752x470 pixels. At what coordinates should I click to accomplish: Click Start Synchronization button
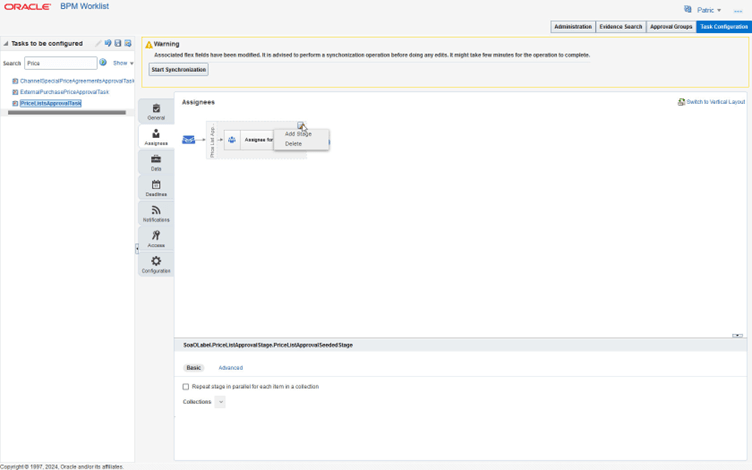pos(178,70)
